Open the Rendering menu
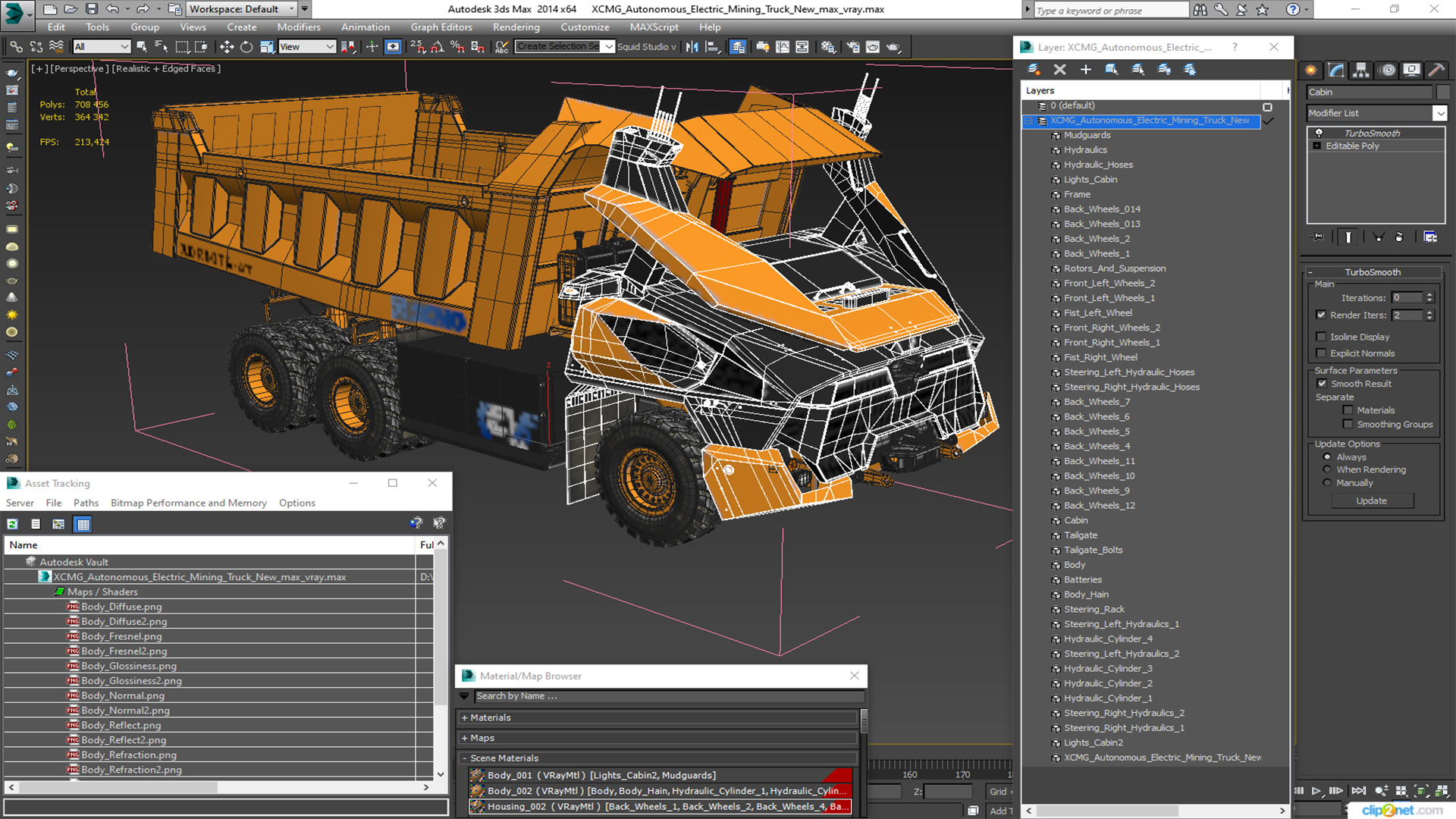 coord(516,27)
